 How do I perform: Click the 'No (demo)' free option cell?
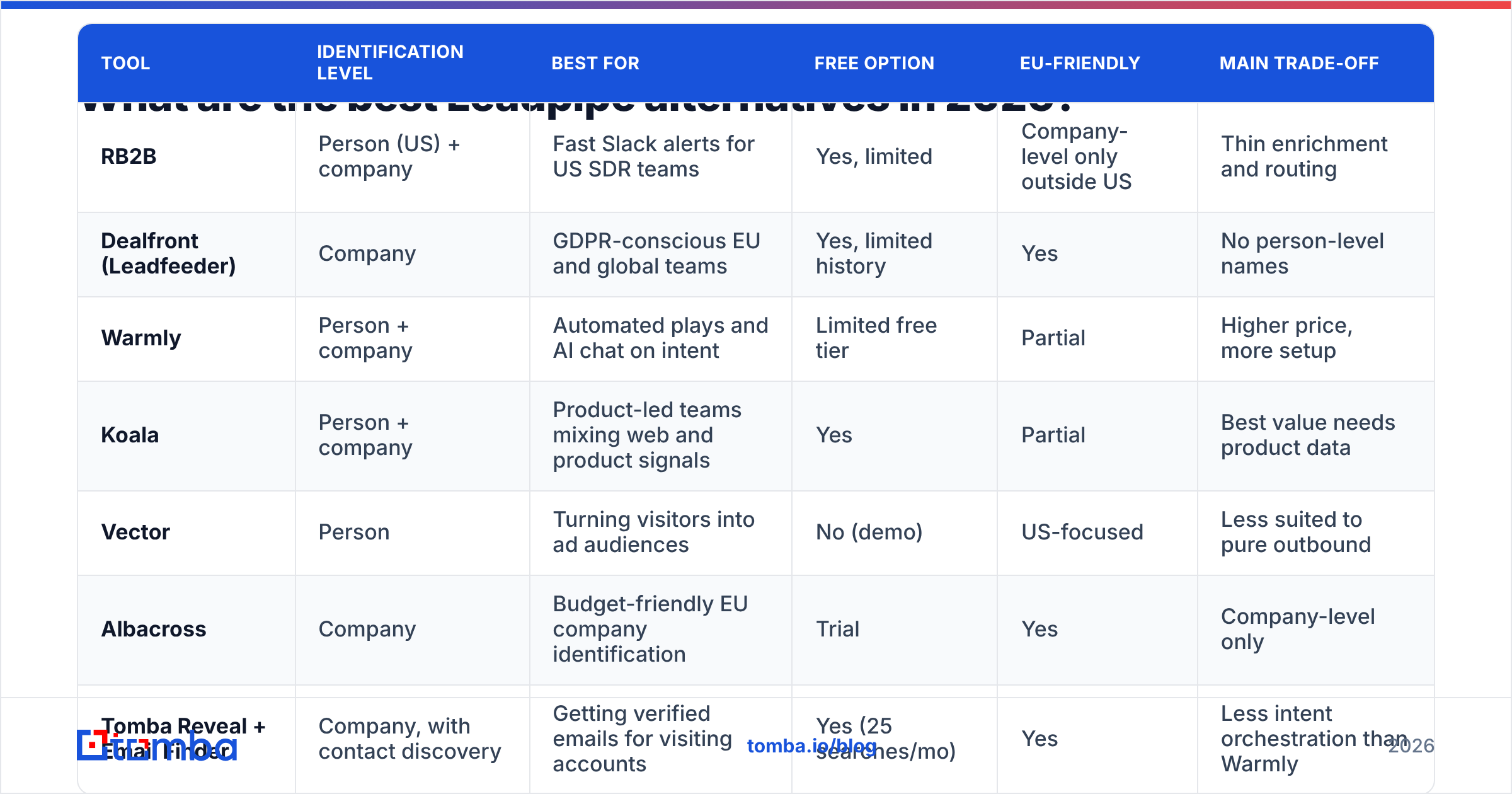coord(869,532)
